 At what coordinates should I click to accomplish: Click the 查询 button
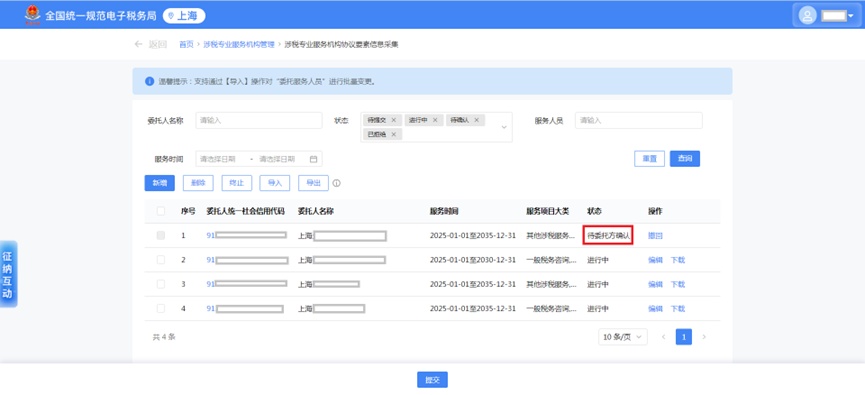(x=685, y=158)
